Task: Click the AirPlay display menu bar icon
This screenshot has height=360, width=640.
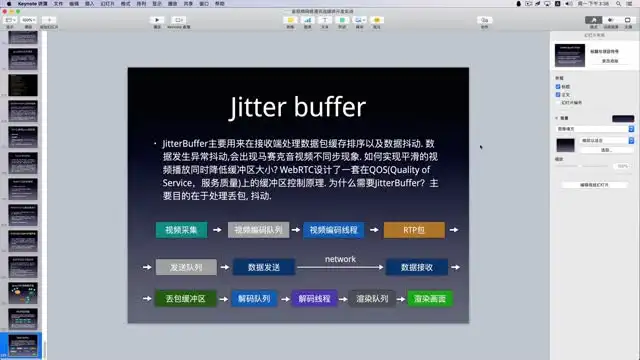Action: [x=547, y=3]
